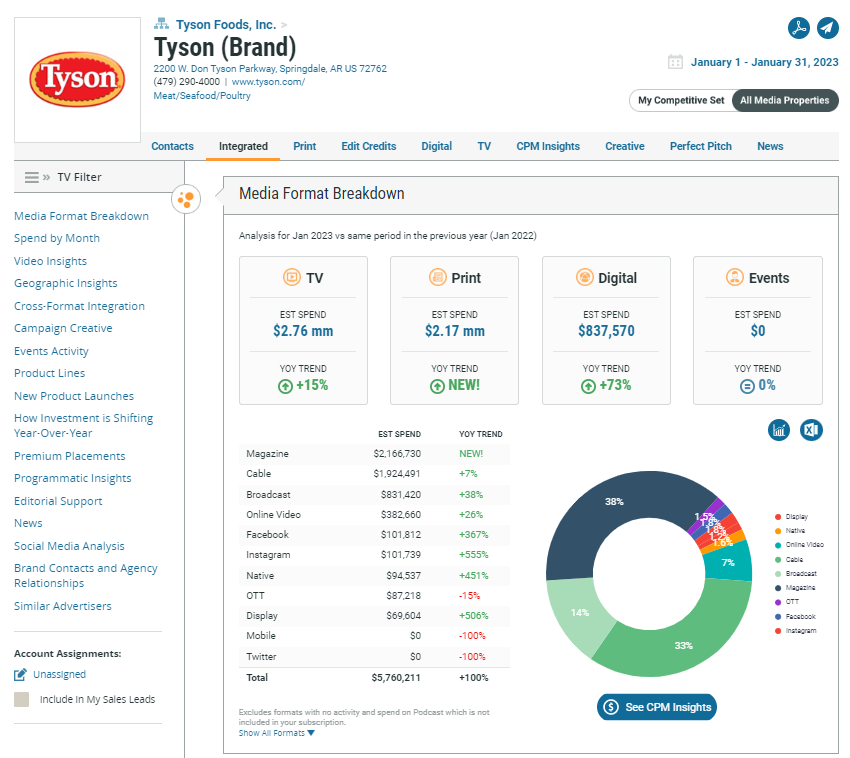
Task: Click the teal 7% Online Video segment
Action: click(x=728, y=563)
